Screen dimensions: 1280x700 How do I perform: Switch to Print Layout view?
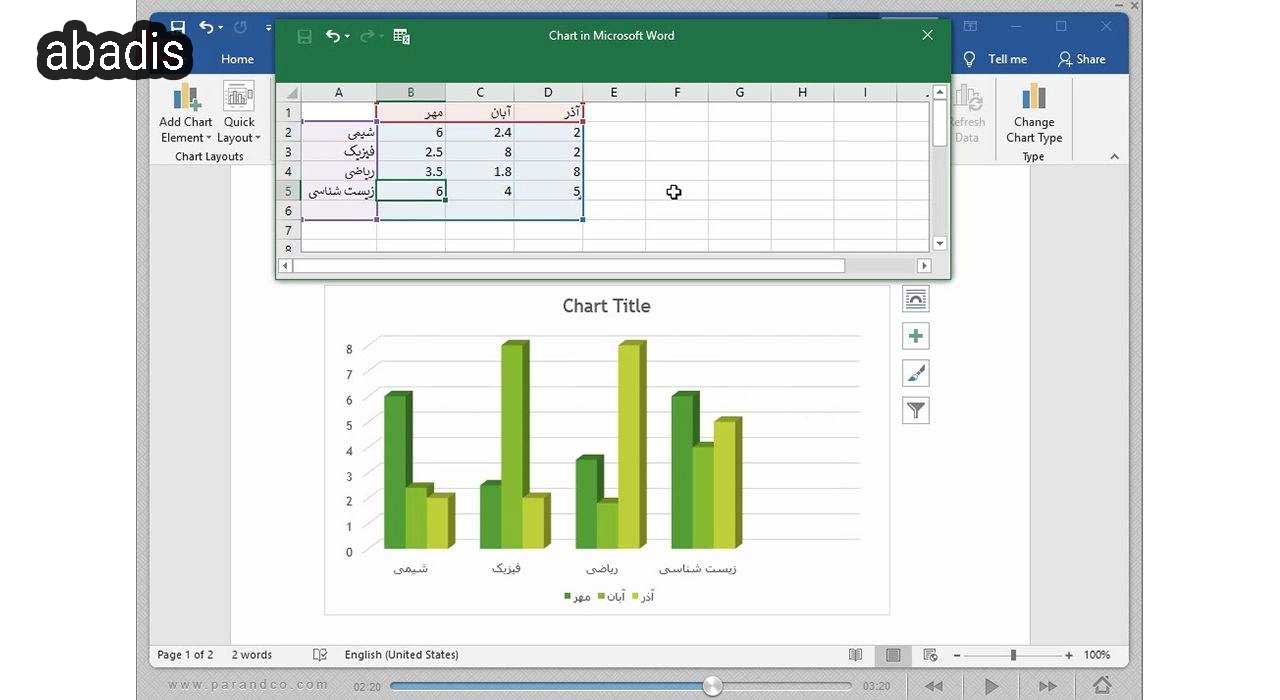point(893,655)
